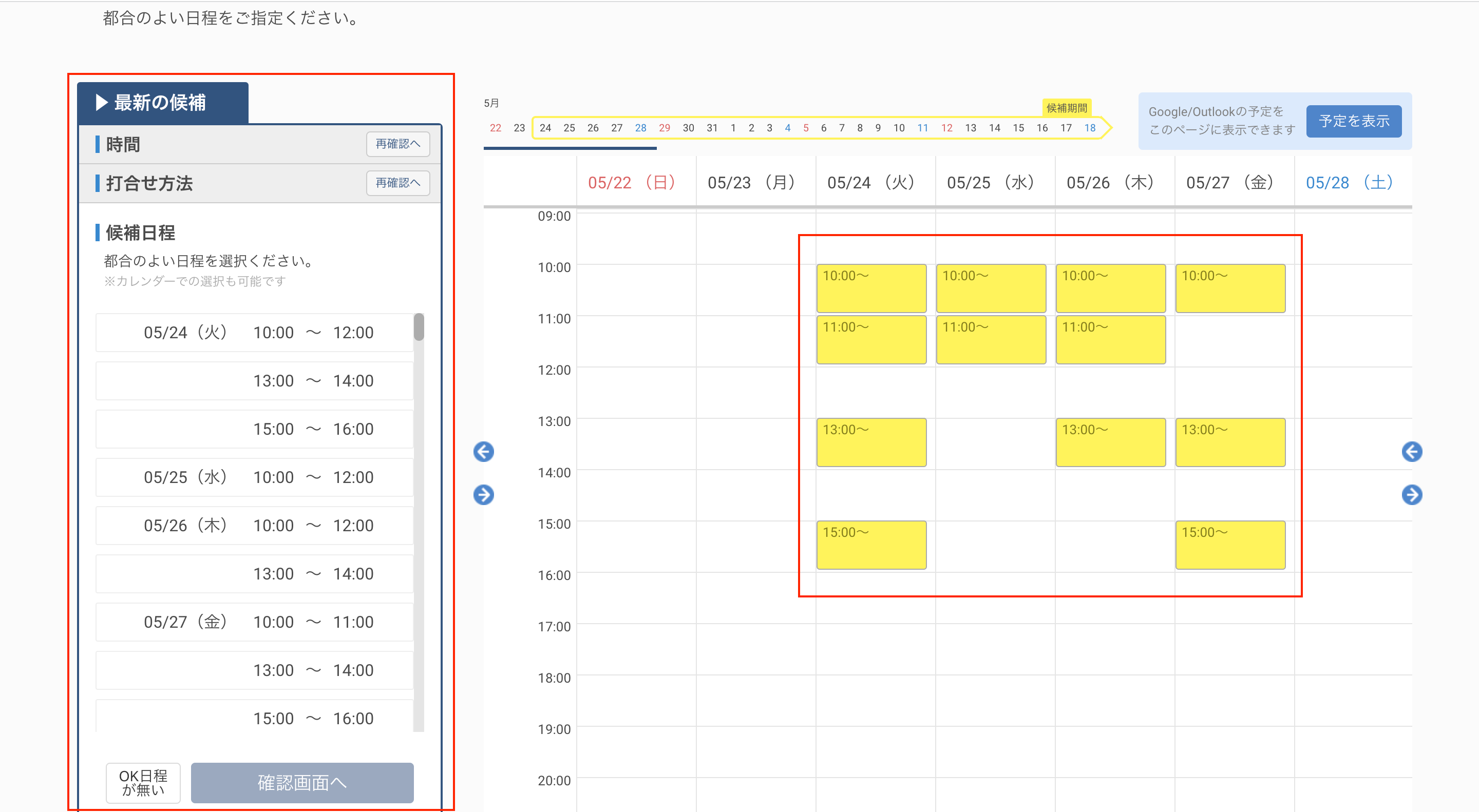Pick the 05/26 11:00～ yellow calendar slot
The image size is (1479, 812).
[1110, 340]
